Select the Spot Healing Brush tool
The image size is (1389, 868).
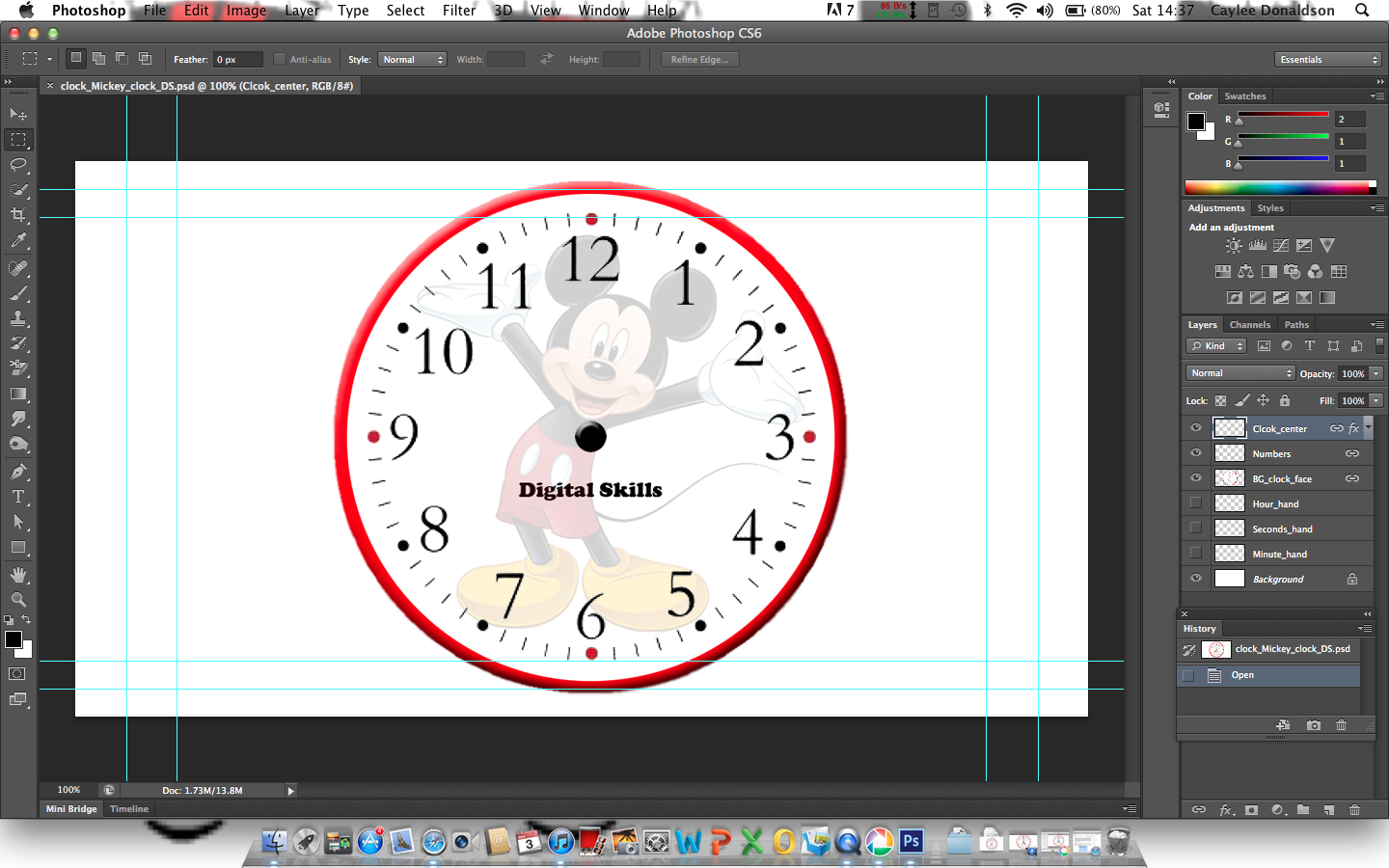pyautogui.click(x=18, y=268)
